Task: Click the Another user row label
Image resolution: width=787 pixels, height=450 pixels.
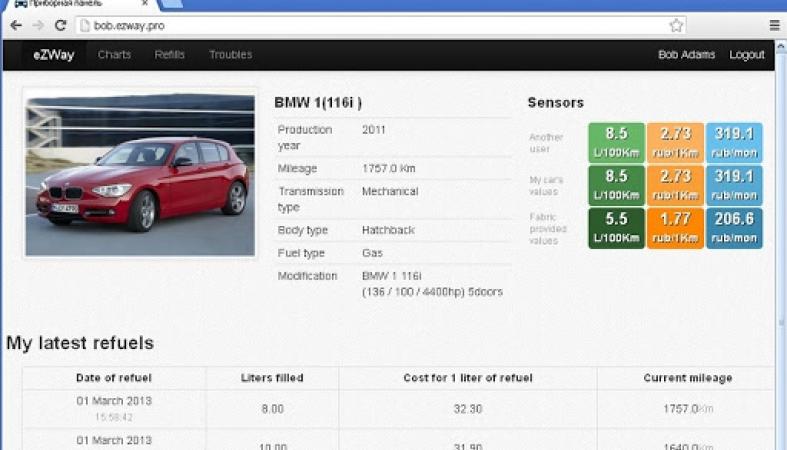Action: (x=546, y=143)
